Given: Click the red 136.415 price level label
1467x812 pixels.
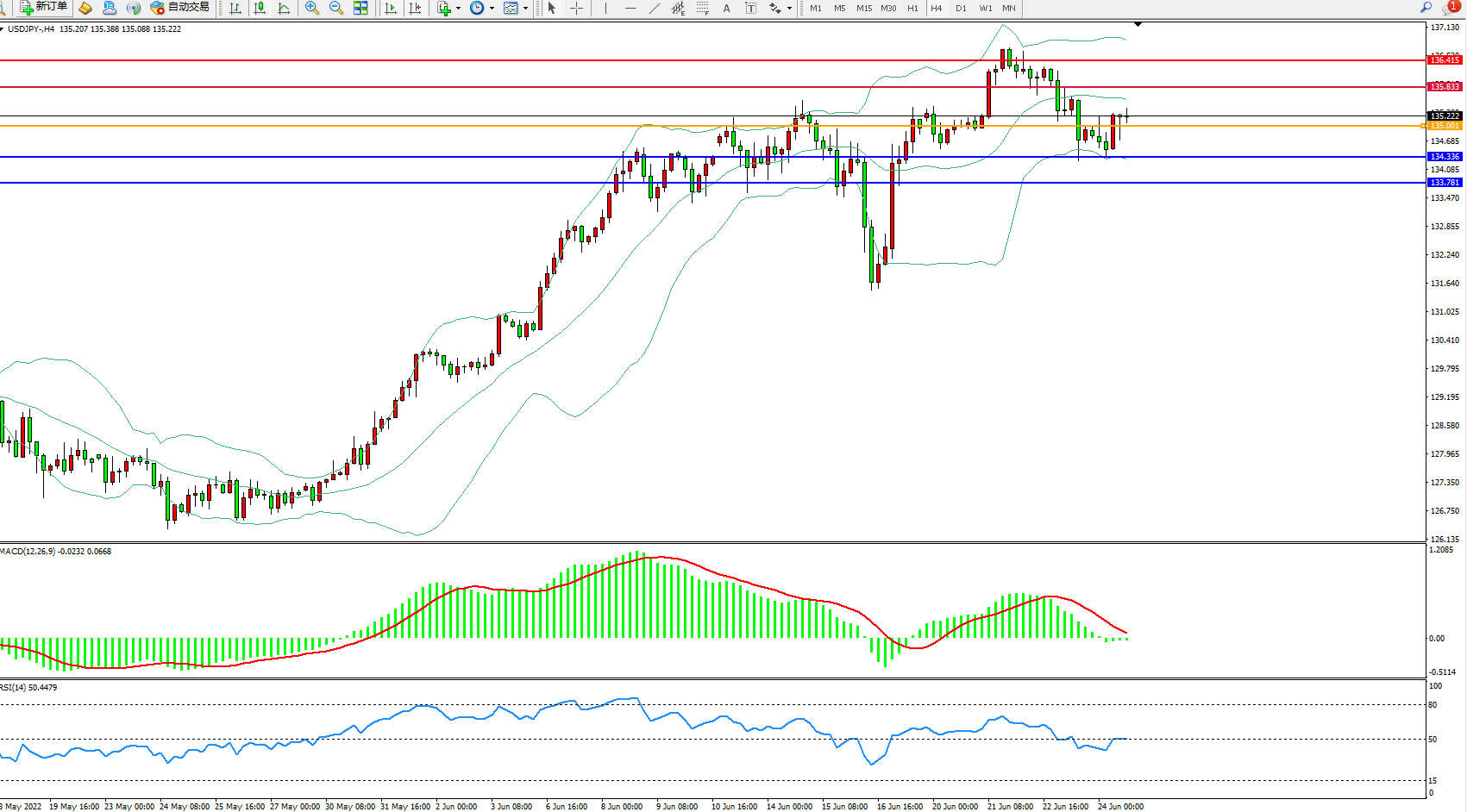Looking at the screenshot, I should pos(1445,60).
